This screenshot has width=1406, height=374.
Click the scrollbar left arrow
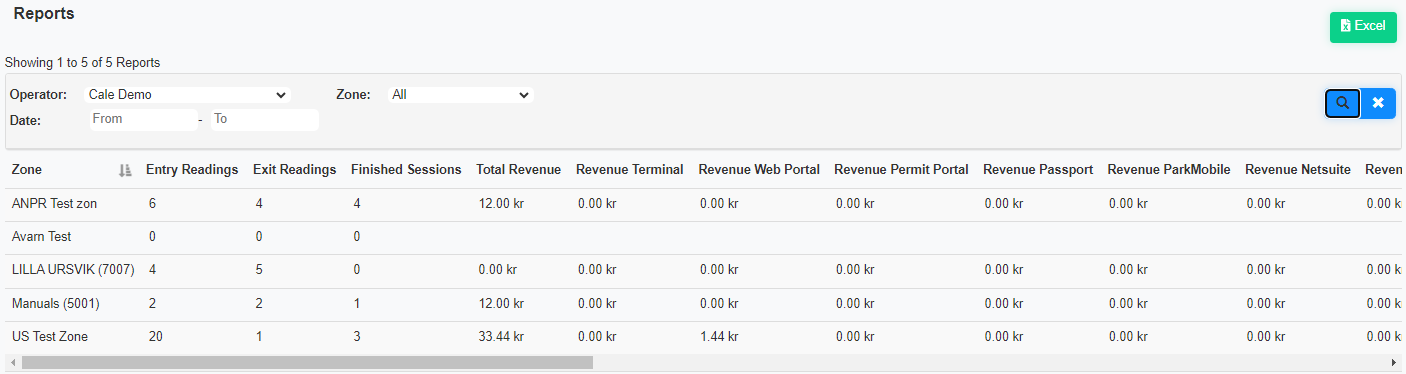click(12, 362)
